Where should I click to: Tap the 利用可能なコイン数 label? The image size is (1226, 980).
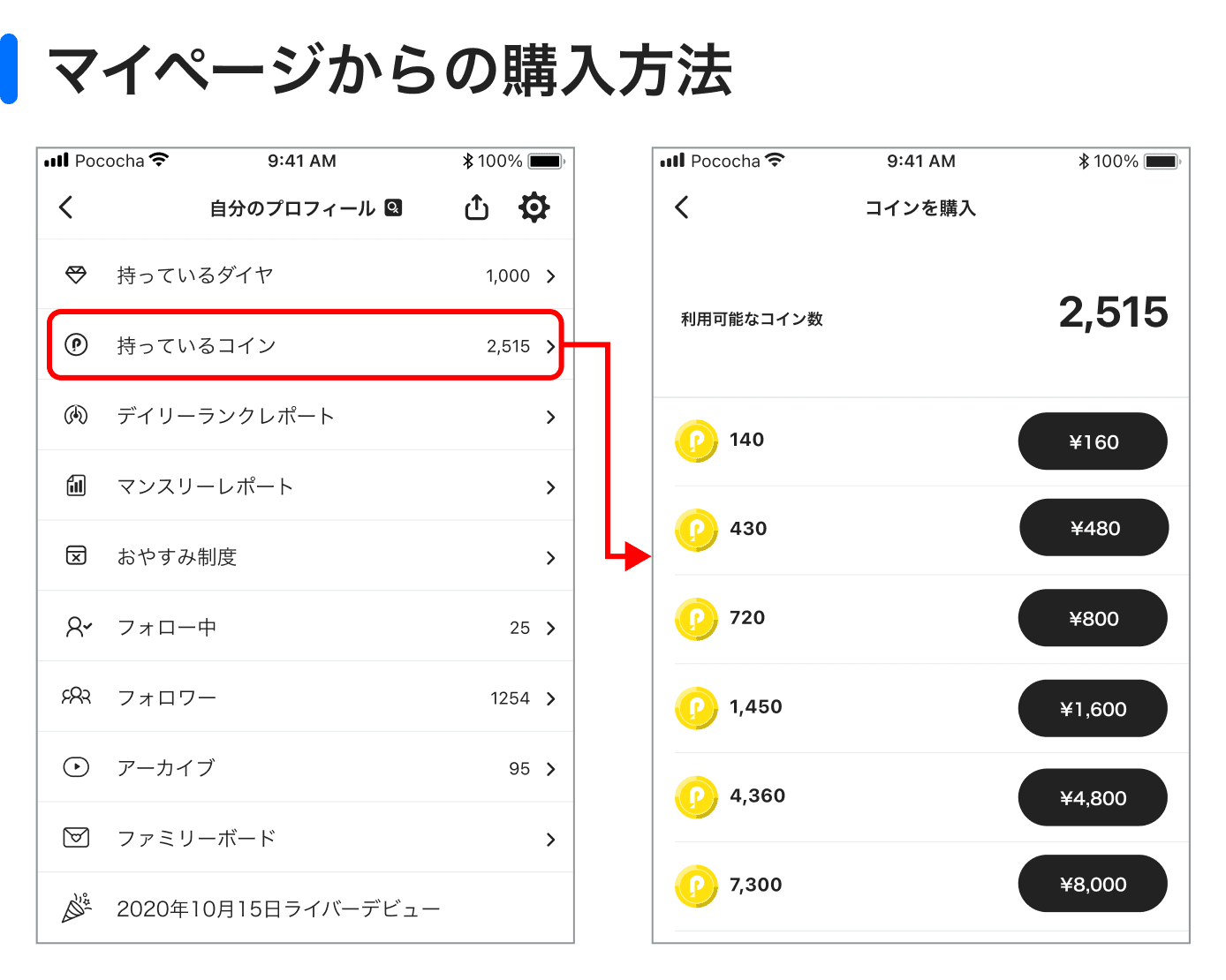point(752,319)
